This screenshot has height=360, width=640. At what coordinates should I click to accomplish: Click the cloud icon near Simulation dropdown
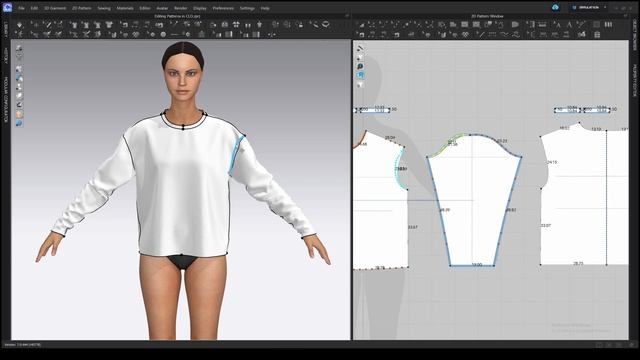(556, 7)
